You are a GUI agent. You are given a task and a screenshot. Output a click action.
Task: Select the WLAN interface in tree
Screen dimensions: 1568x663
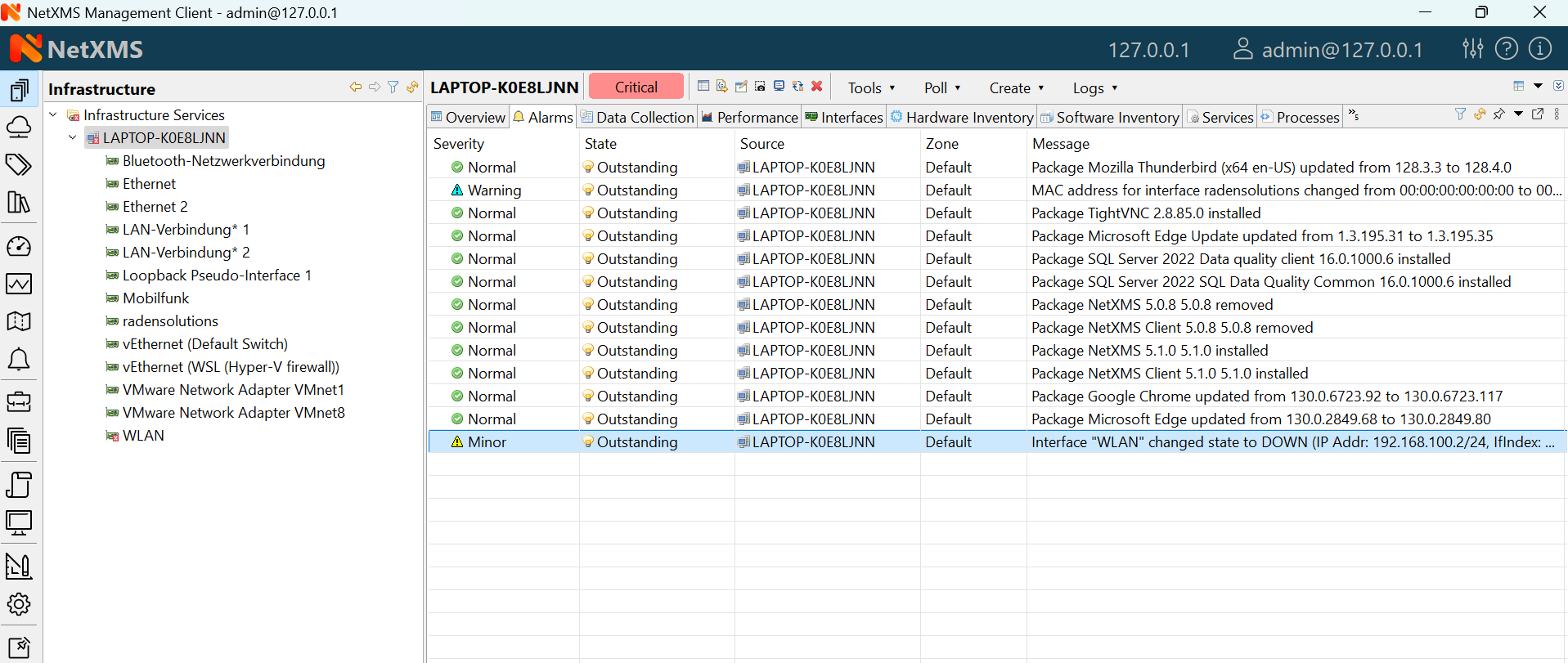tap(143, 436)
